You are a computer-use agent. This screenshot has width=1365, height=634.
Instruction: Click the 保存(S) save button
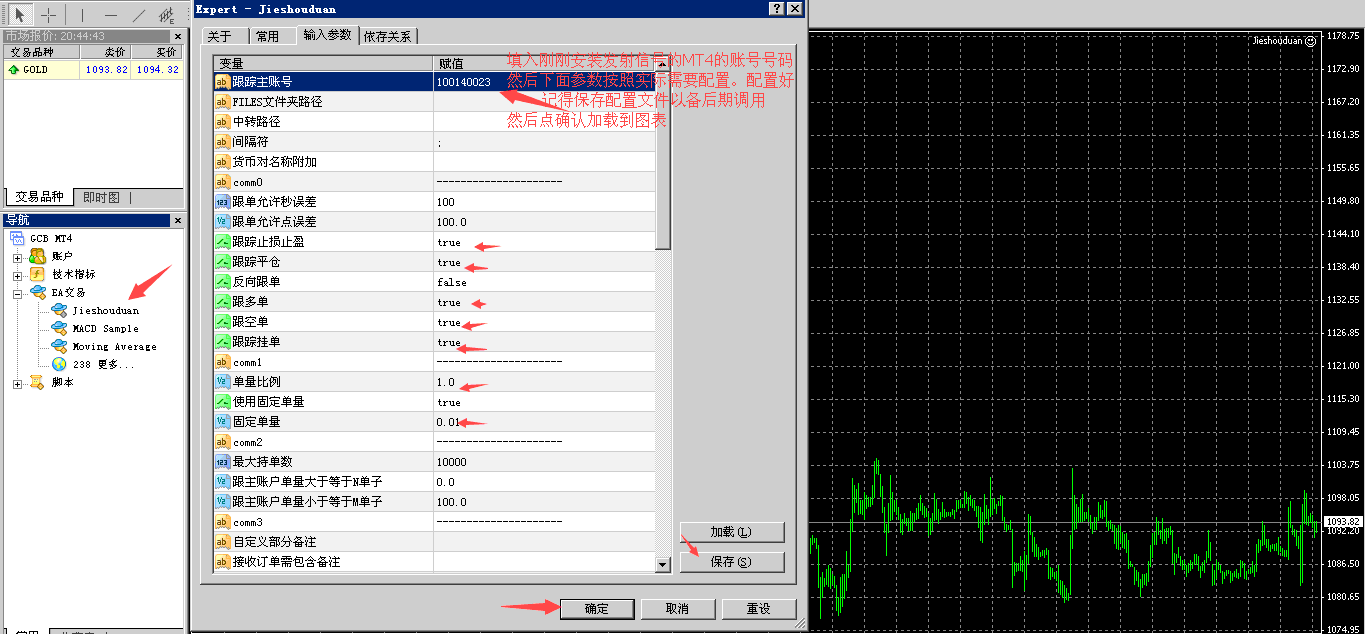tap(731, 562)
